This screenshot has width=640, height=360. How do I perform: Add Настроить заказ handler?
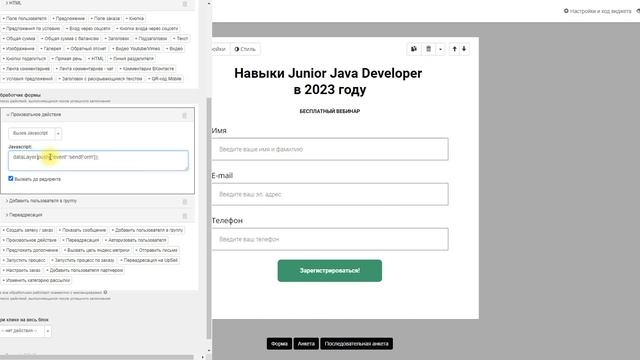click(x=21, y=270)
